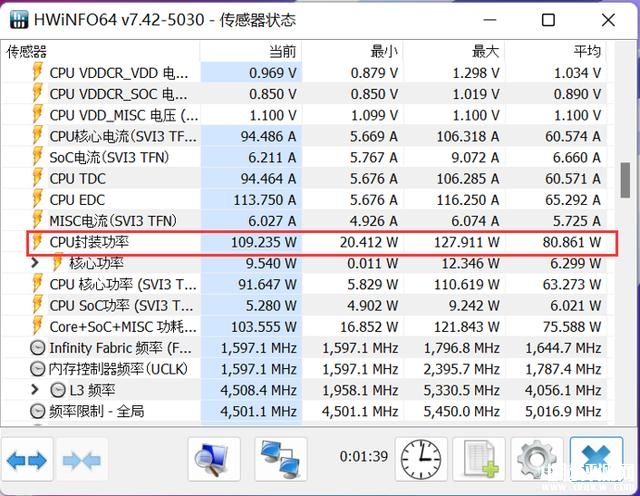The height and width of the screenshot is (496, 640).
Task: Select the CPU TDC row label
Action: (x=78, y=178)
